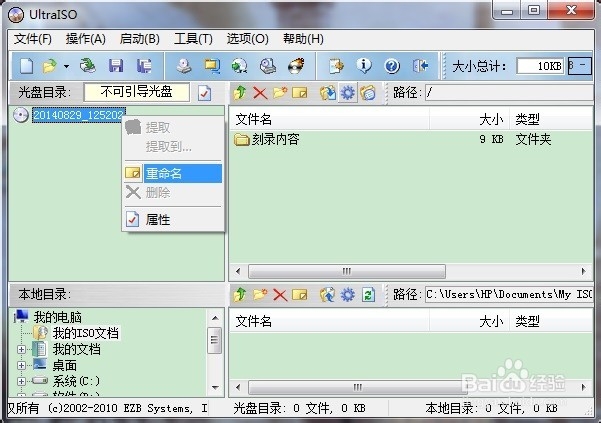Click the Help question mark icon
Screen dimensions: 601x423
tap(392, 66)
